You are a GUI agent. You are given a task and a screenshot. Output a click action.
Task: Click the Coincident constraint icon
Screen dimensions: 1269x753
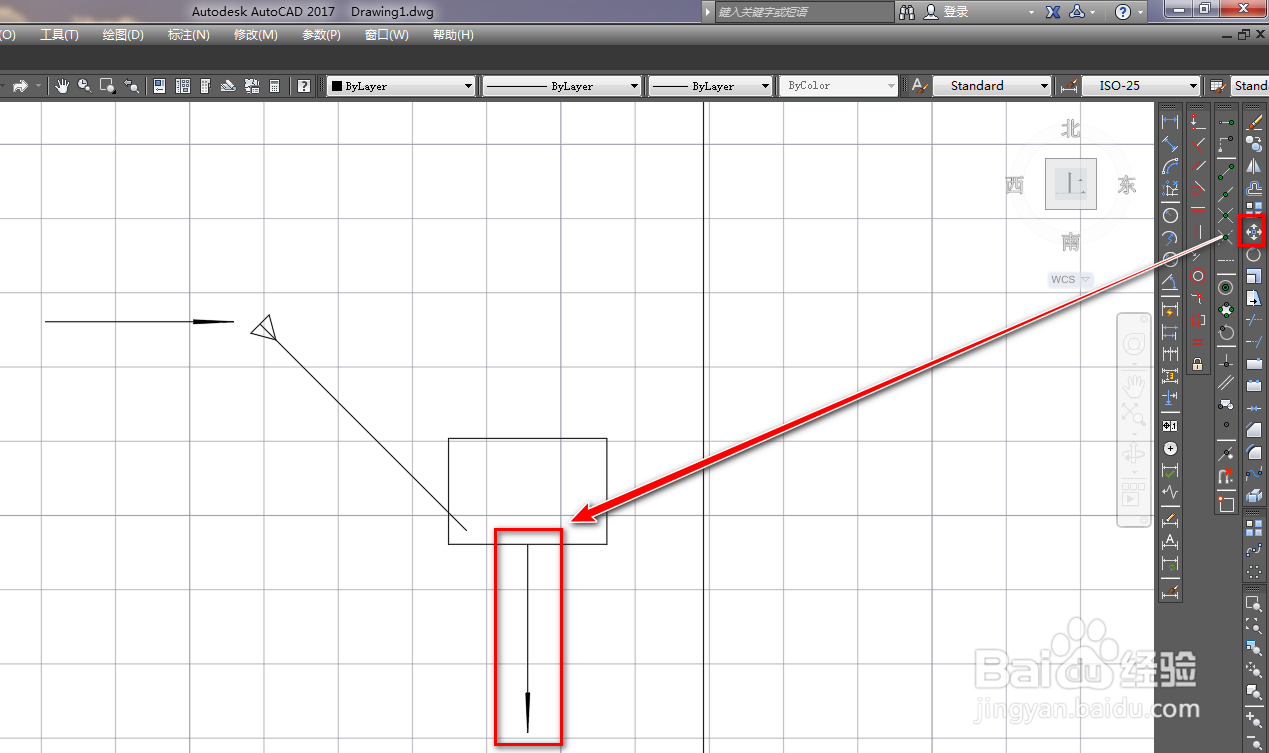click(x=1198, y=120)
